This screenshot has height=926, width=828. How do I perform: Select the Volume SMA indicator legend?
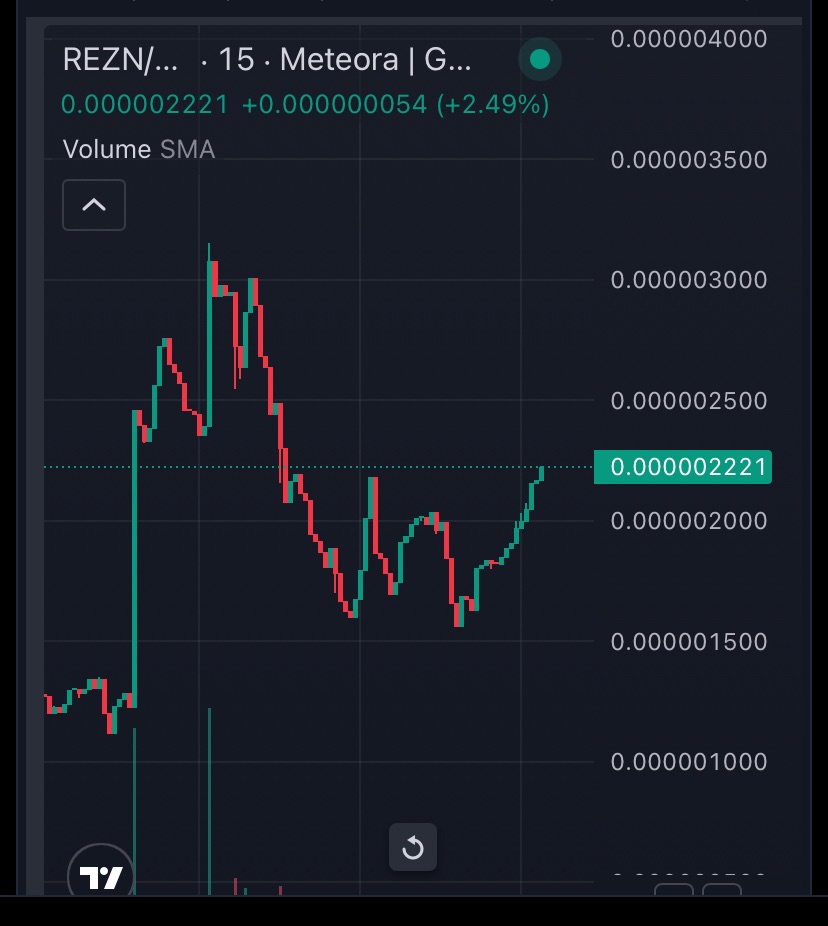pyautogui.click(x=138, y=150)
